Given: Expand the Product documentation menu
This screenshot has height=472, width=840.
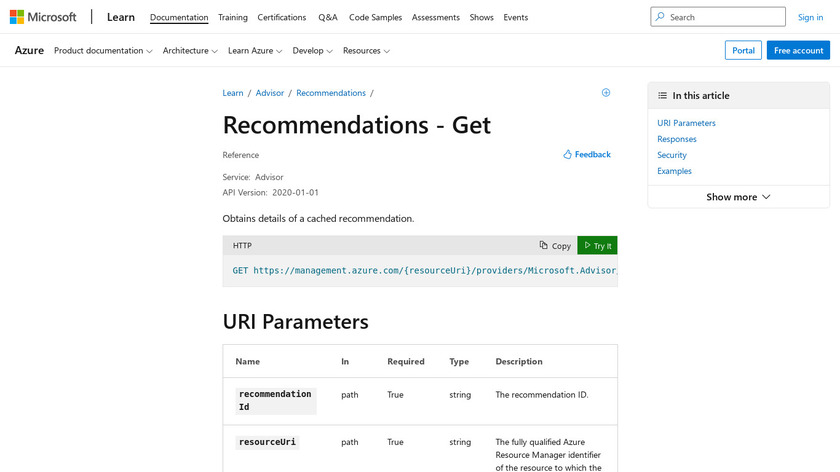Looking at the screenshot, I should [103, 51].
